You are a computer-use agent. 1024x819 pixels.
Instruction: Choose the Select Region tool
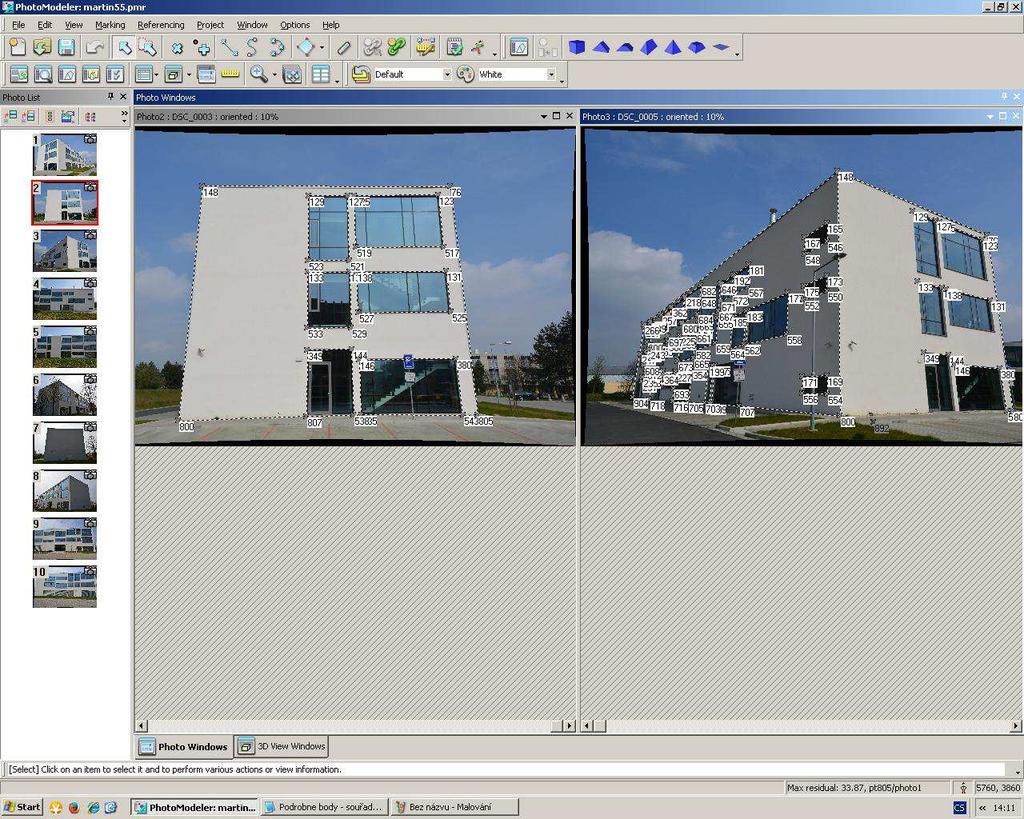tap(148, 47)
